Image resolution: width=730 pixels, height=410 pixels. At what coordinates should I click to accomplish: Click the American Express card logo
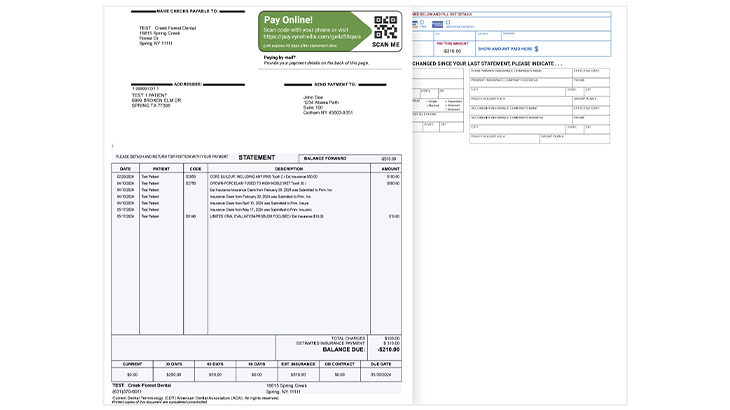pos(437,24)
